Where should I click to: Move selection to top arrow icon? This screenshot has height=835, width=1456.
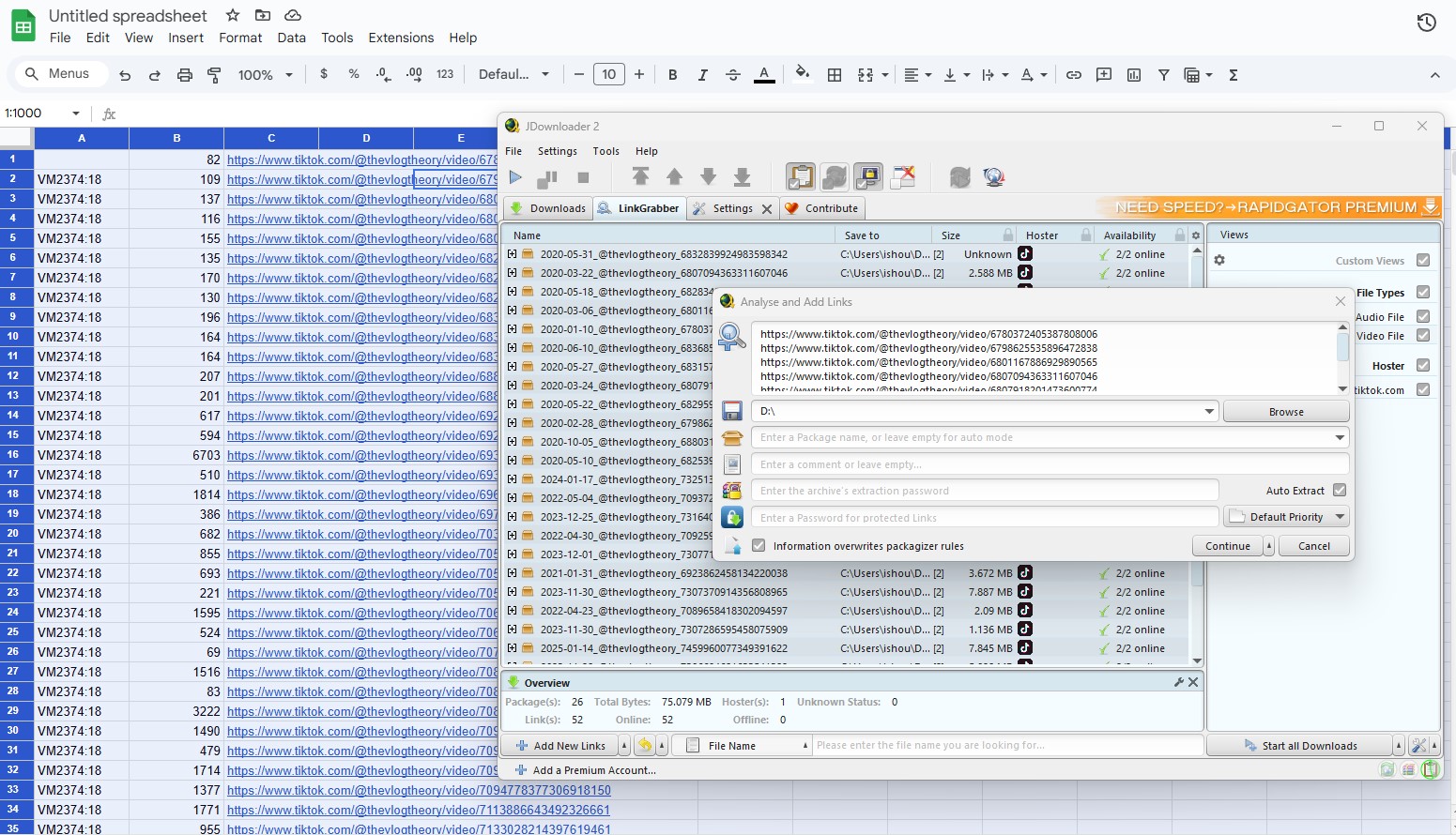pos(640,176)
